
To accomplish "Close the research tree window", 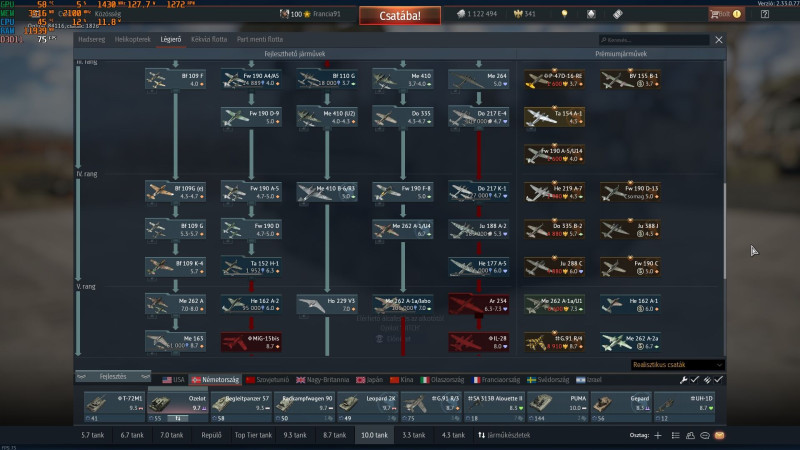I will click(x=719, y=40).
